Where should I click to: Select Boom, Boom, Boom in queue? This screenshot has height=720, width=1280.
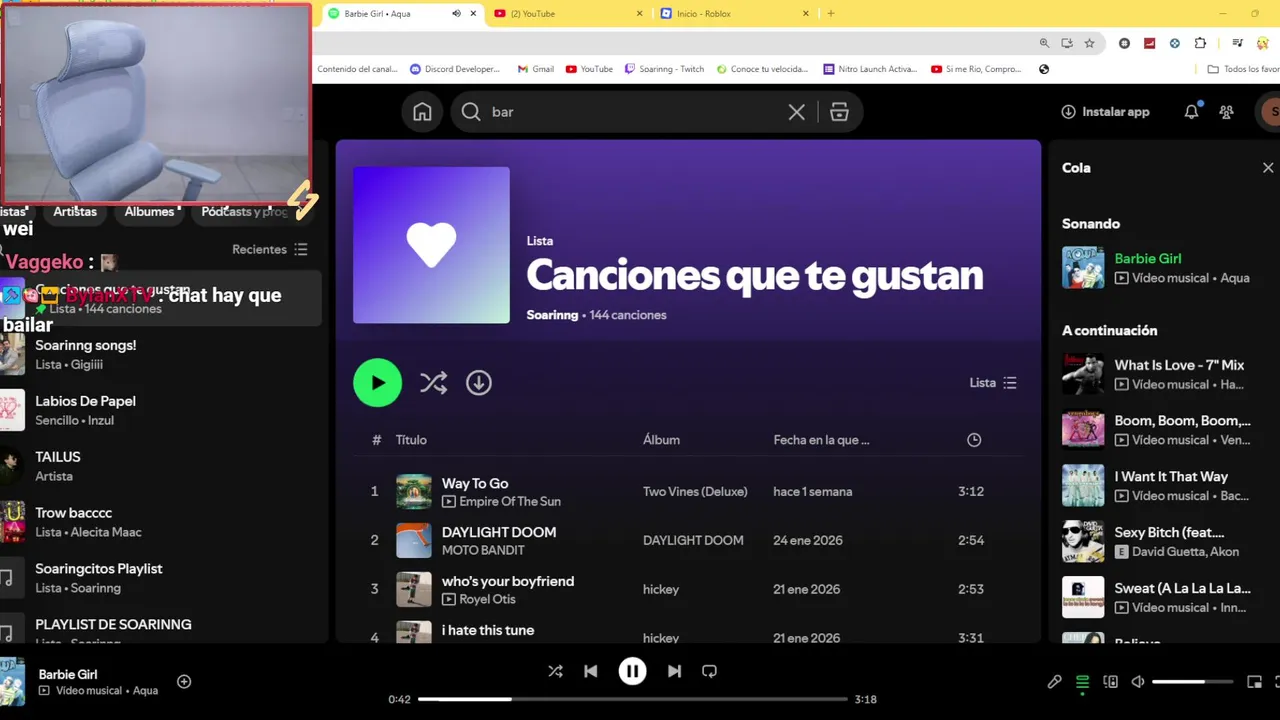[1158, 430]
